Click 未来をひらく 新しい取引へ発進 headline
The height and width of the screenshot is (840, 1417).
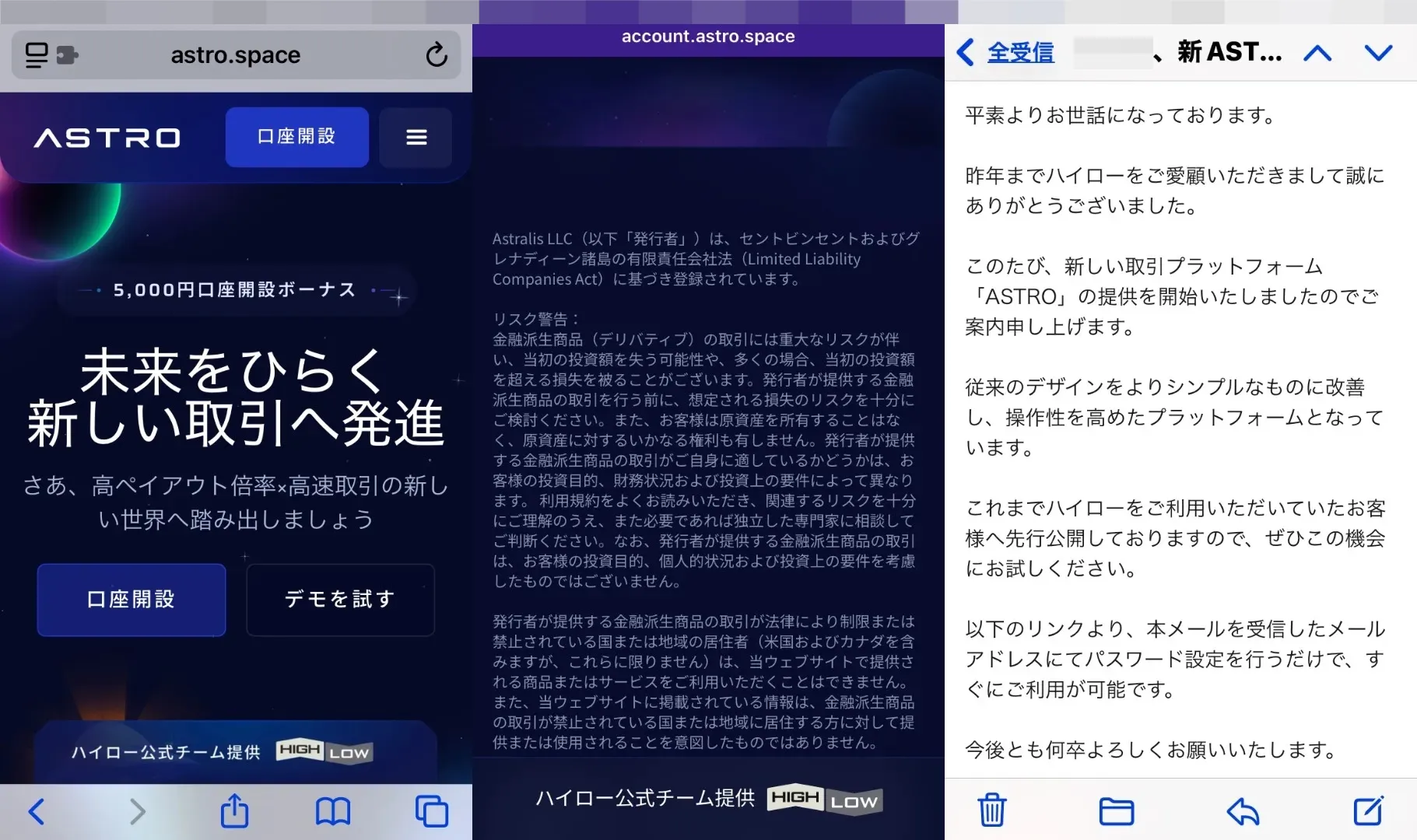coord(236,397)
